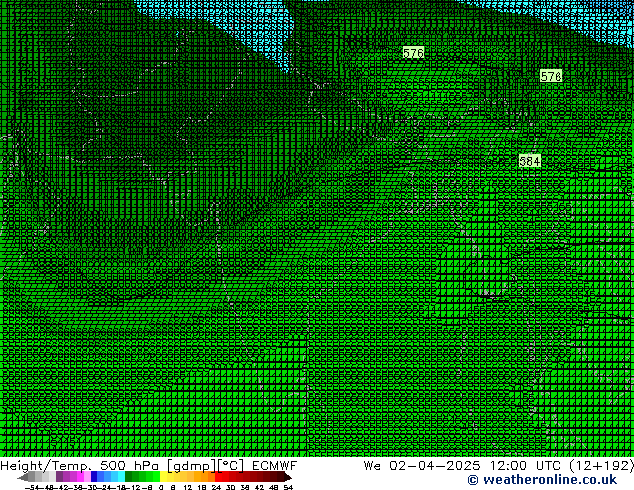
Task: Pick the yellow swatch in the temperature scale
Action: (163, 477)
